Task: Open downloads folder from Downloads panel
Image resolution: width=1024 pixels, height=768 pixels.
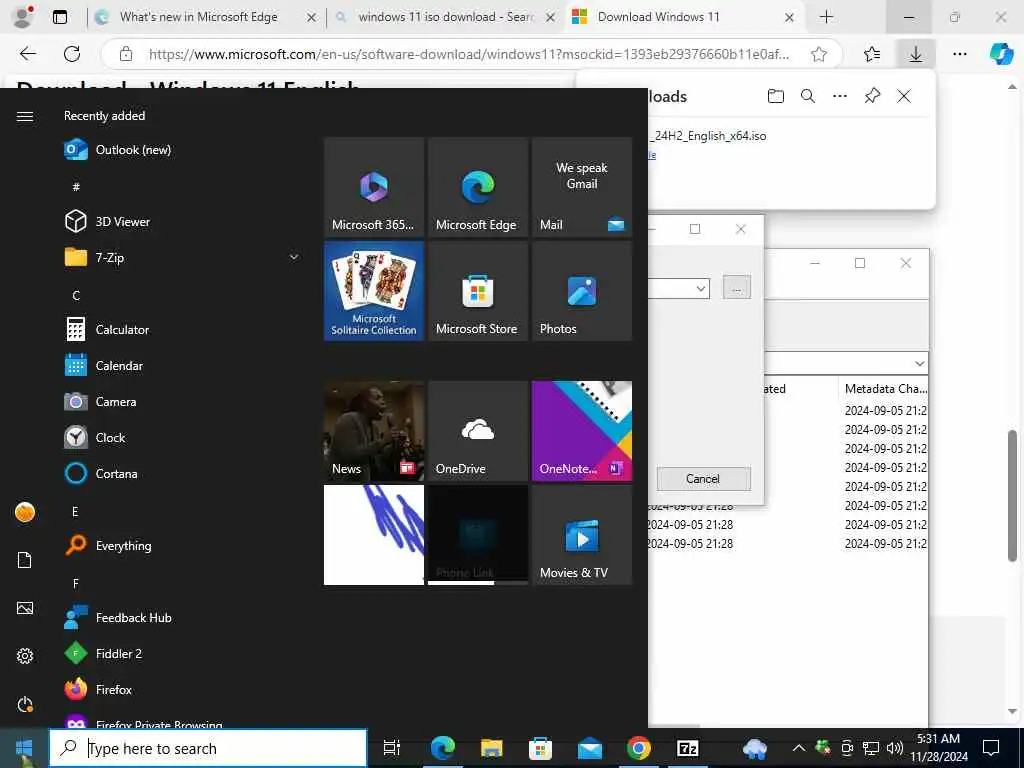Action: click(775, 97)
